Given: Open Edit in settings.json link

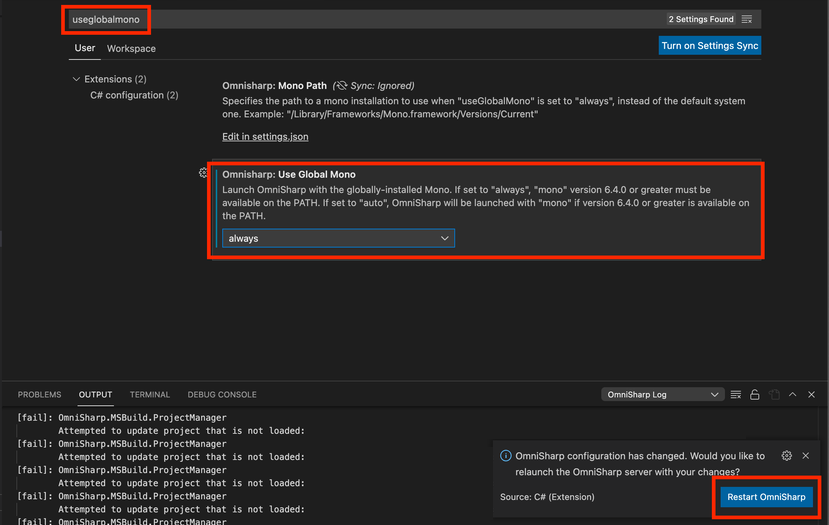Looking at the screenshot, I should [x=265, y=136].
